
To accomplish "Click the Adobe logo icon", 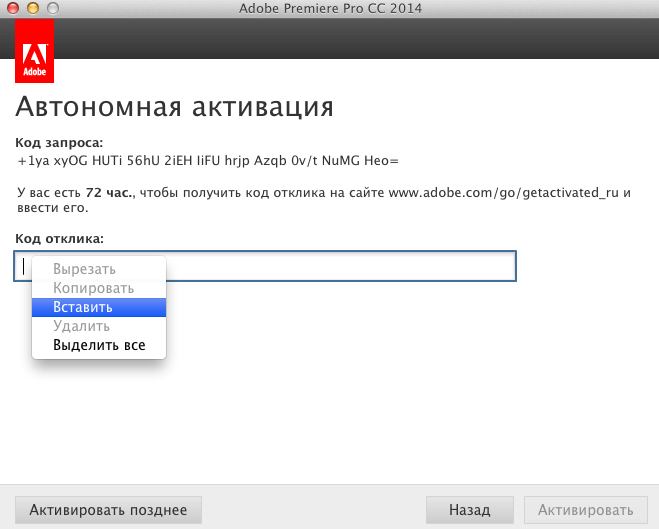I will pyautogui.click(x=34, y=51).
